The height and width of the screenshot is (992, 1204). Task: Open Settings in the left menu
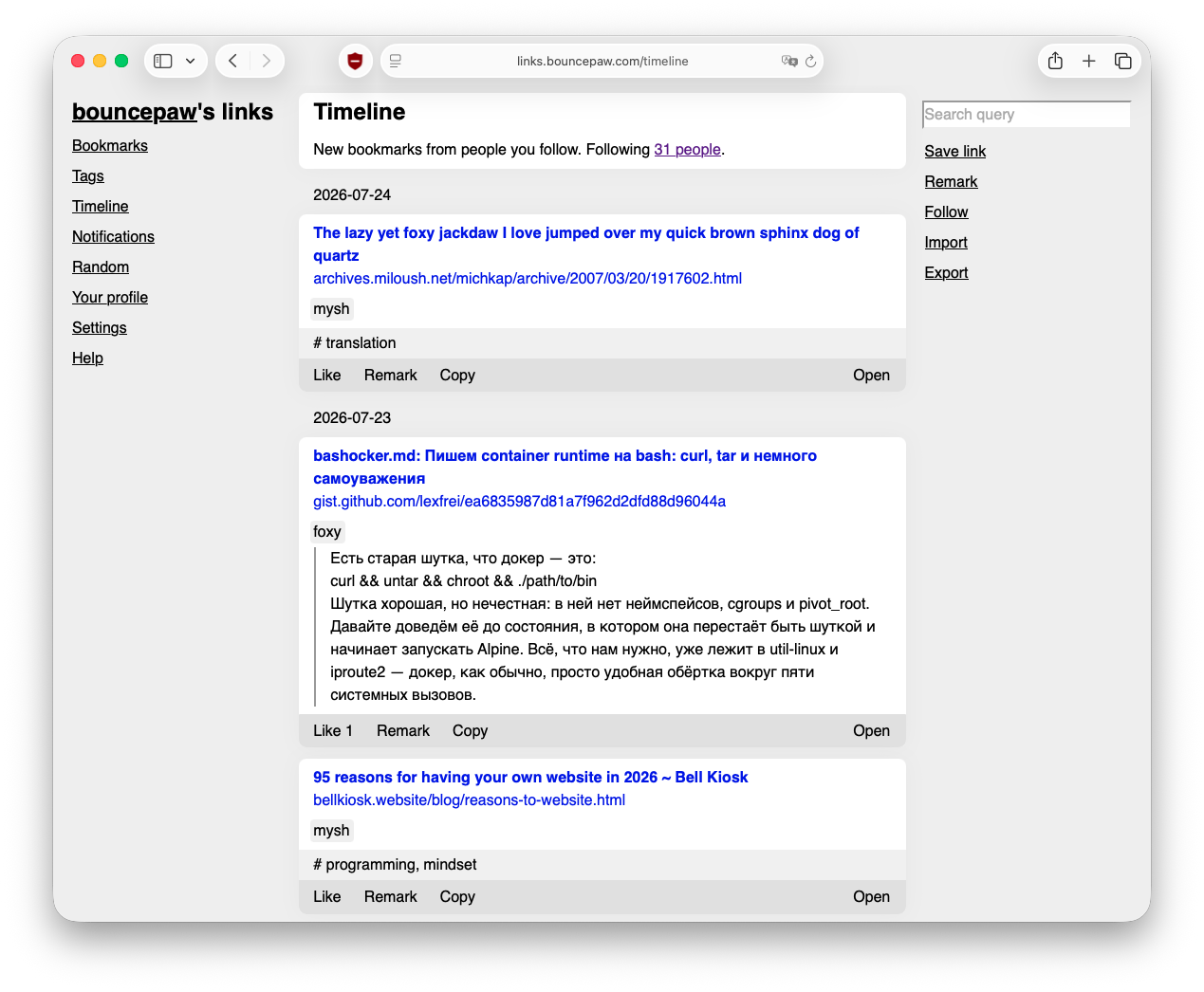100,327
